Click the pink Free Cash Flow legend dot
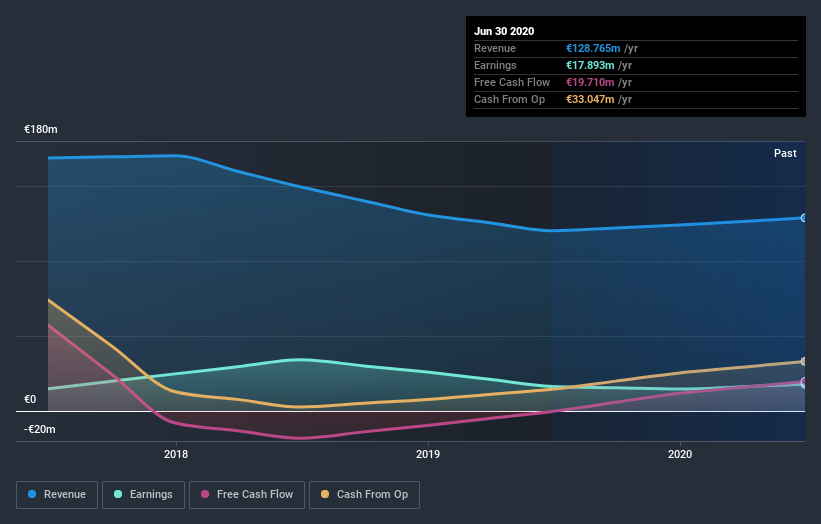This screenshot has height=524, width=821. coord(205,494)
